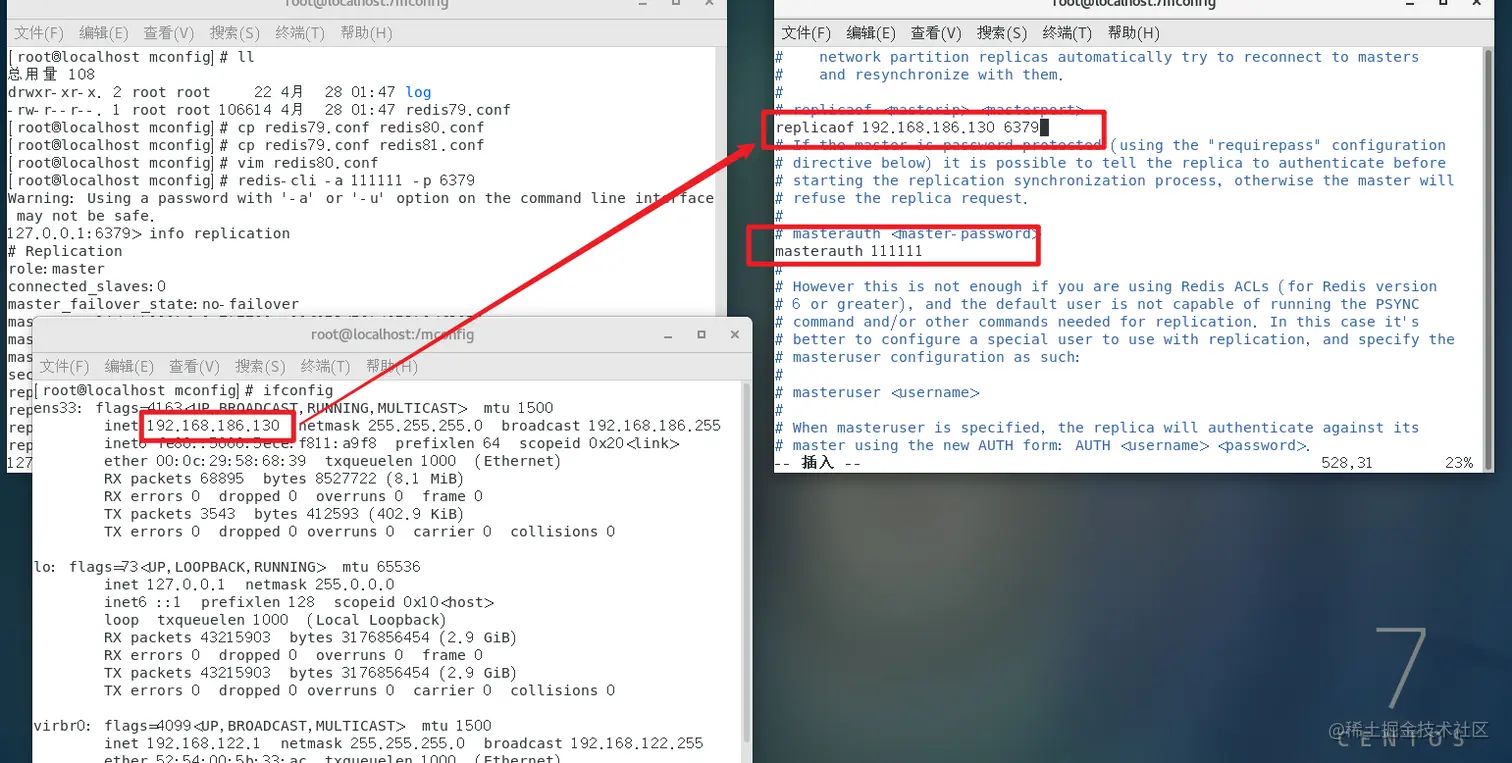Open 终端(T) menu in the redis-cli terminal
This screenshot has height=763, width=1512.
[300, 33]
